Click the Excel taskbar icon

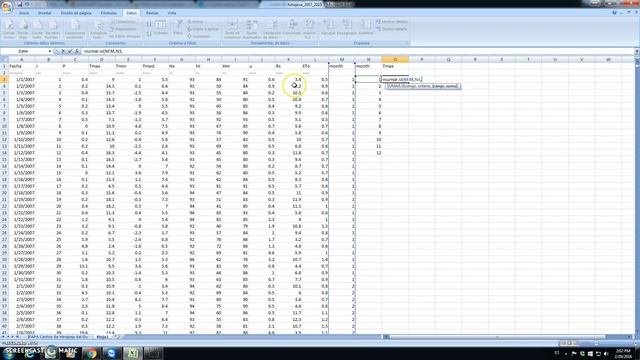click(x=132, y=353)
